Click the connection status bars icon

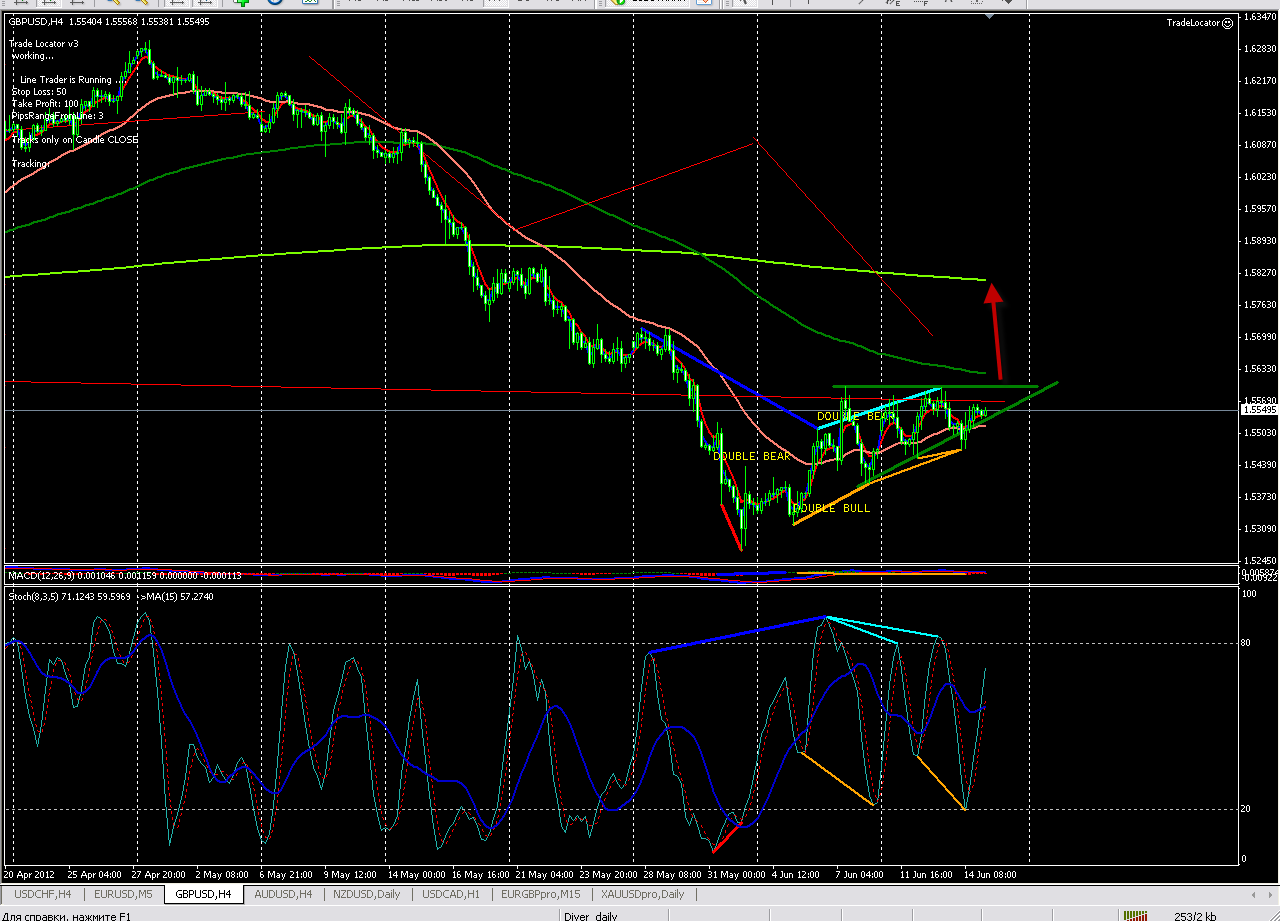(1134, 915)
